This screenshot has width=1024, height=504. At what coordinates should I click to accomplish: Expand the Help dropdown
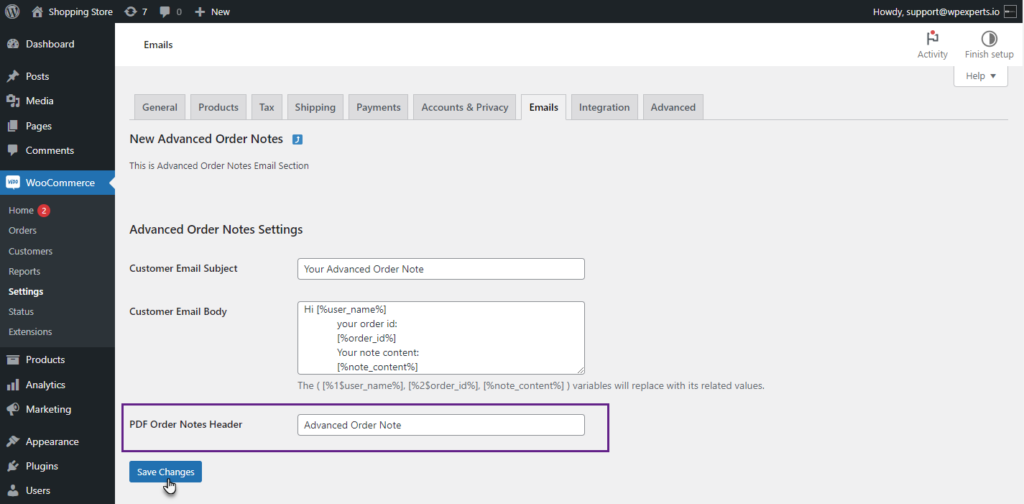(981, 76)
